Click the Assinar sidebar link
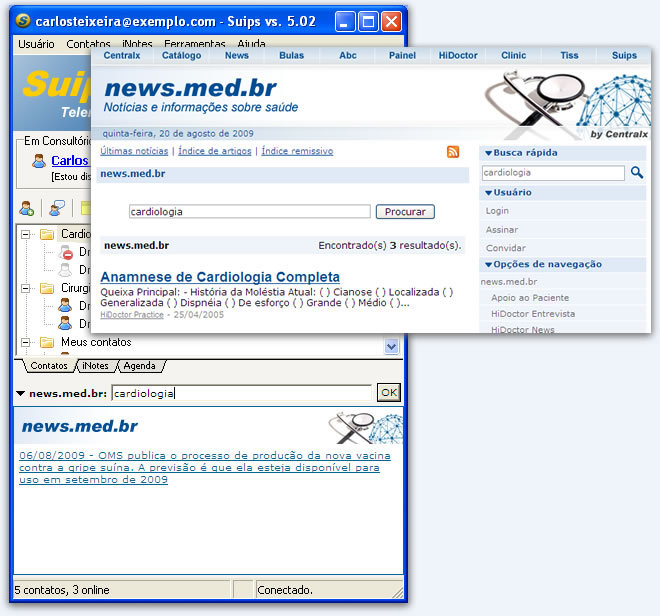Viewport: 660px width, 616px height. click(502, 230)
